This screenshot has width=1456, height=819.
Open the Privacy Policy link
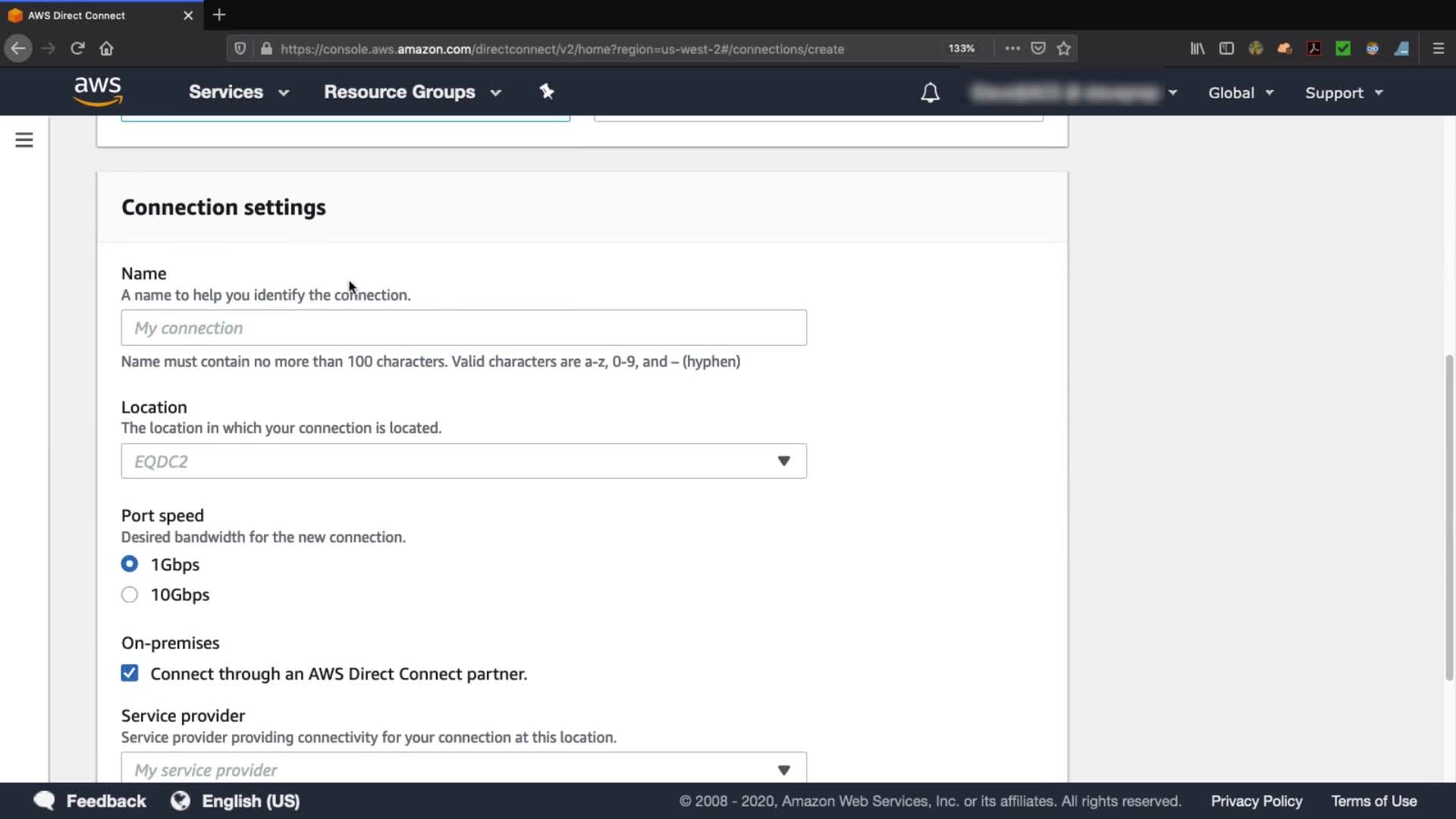point(1256,801)
